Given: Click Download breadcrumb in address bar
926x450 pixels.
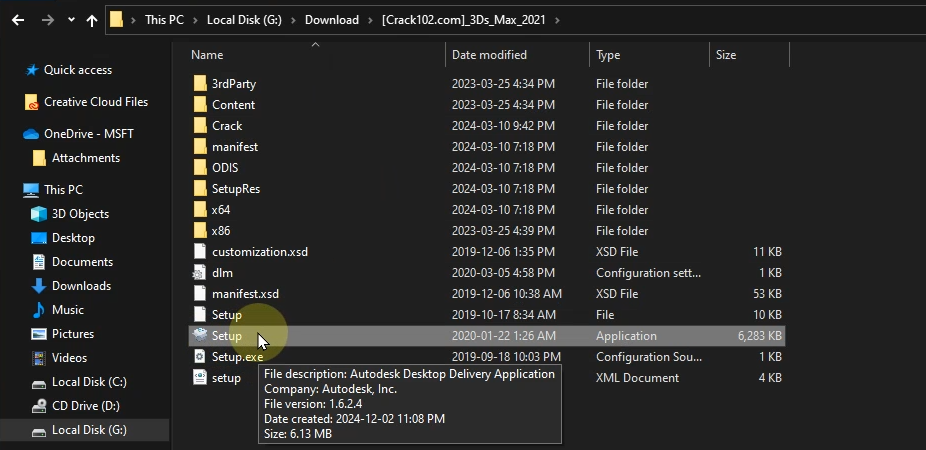Looking at the screenshot, I should coord(332,20).
